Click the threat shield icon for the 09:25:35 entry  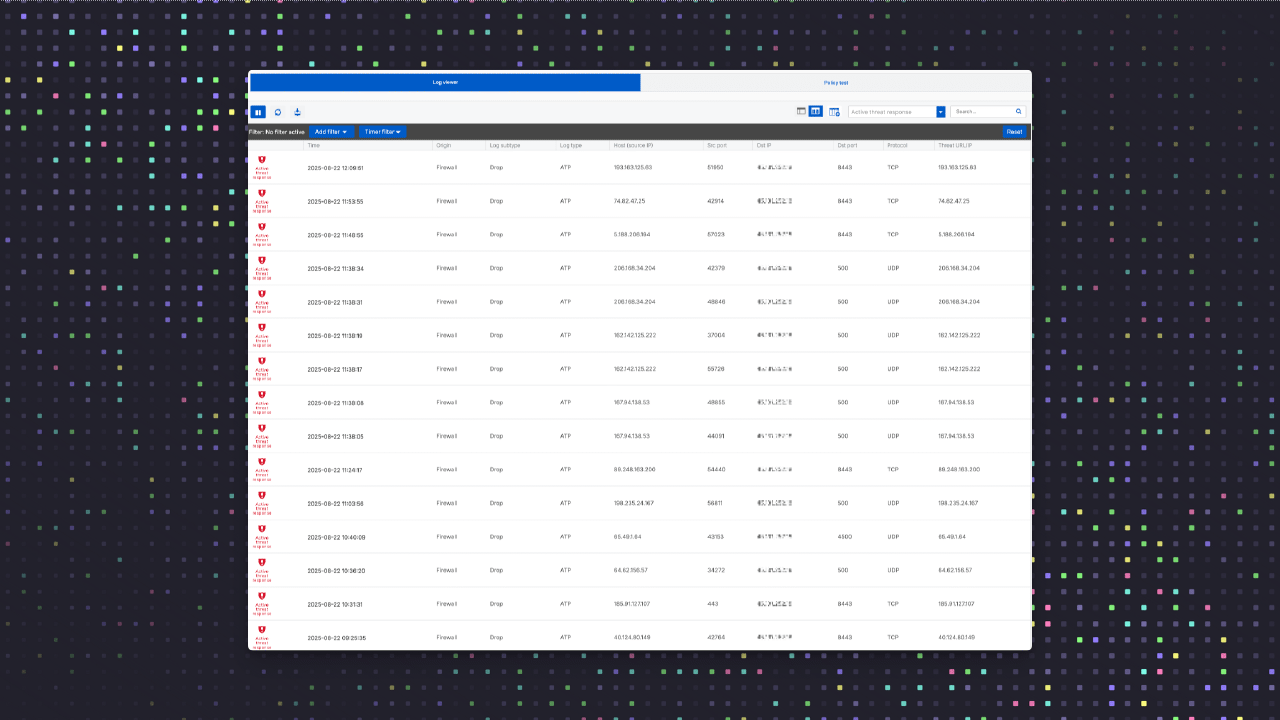pos(262,630)
